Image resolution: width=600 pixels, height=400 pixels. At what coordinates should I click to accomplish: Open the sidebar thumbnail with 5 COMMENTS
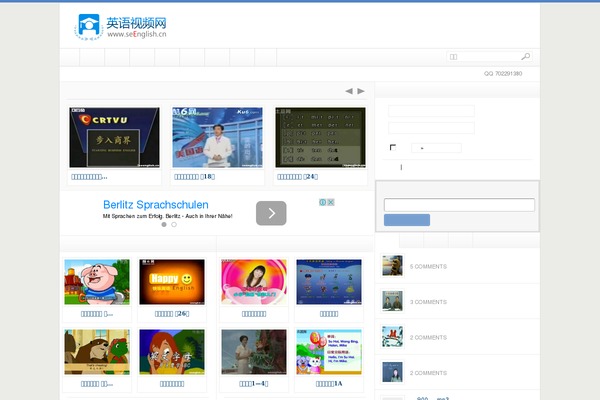click(392, 266)
